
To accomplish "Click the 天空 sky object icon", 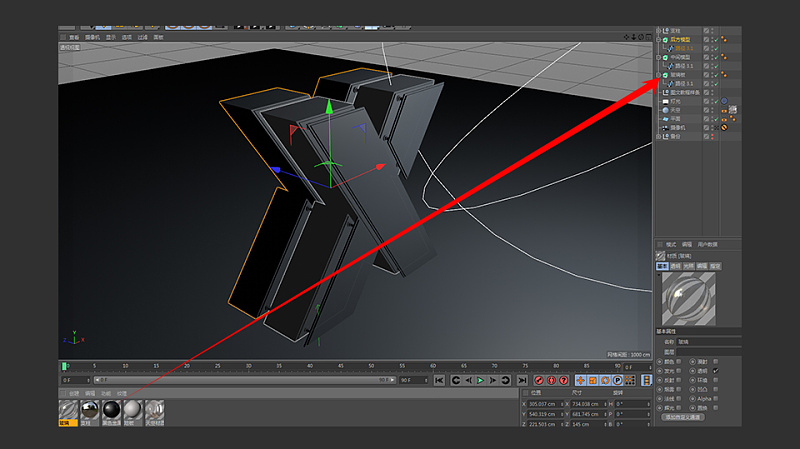I will tap(665, 110).
